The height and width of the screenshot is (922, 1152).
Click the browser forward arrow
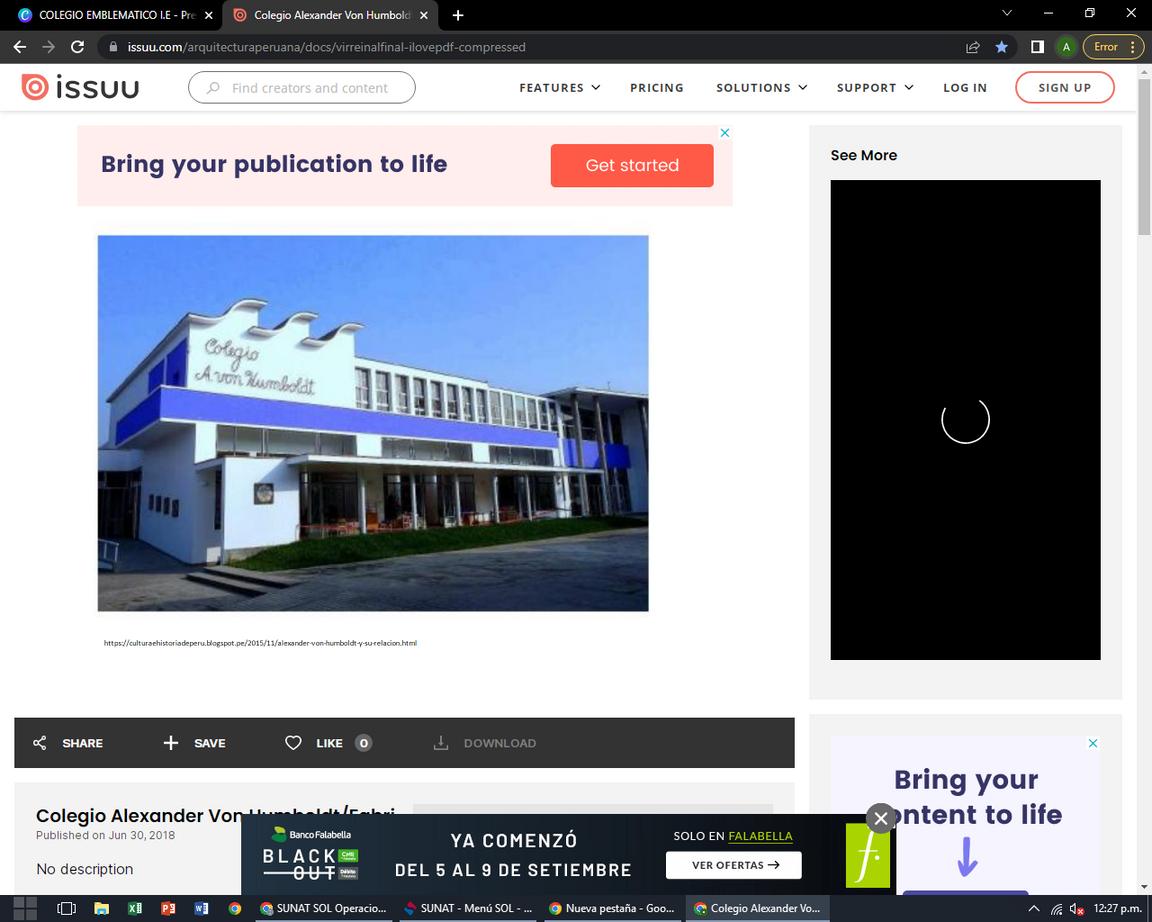click(x=48, y=47)
